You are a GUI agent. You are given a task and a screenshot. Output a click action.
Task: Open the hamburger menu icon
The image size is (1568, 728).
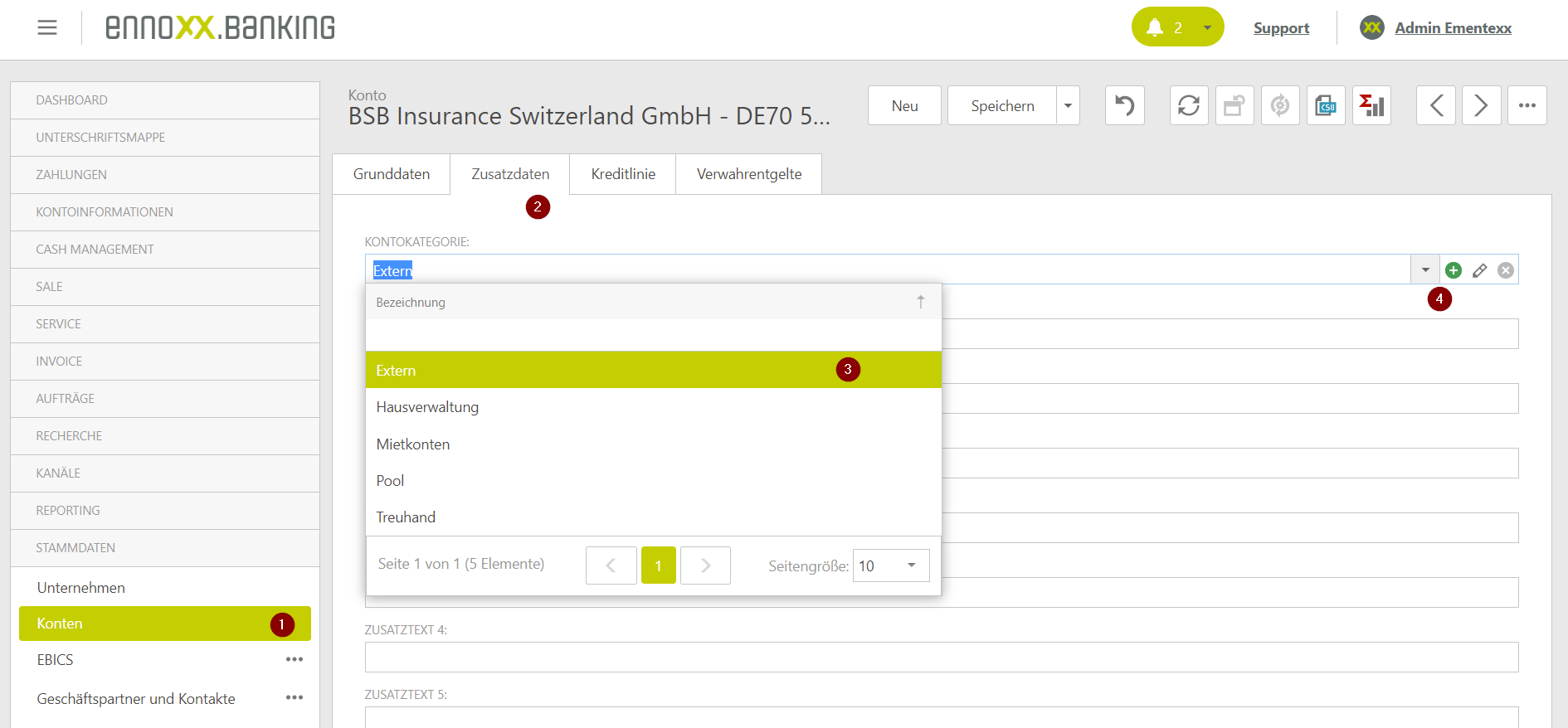click(47, 27)
